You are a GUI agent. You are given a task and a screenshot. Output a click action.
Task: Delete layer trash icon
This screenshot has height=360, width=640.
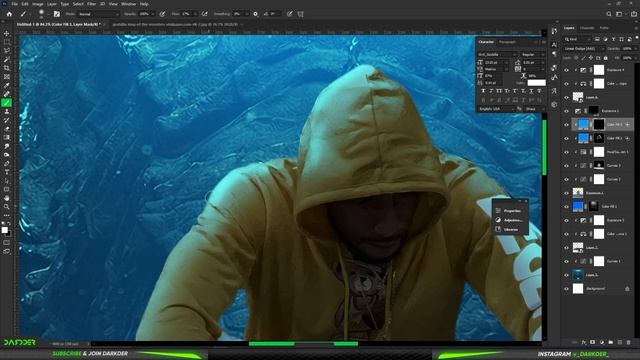pyautogui.click(x=629, y=342)
